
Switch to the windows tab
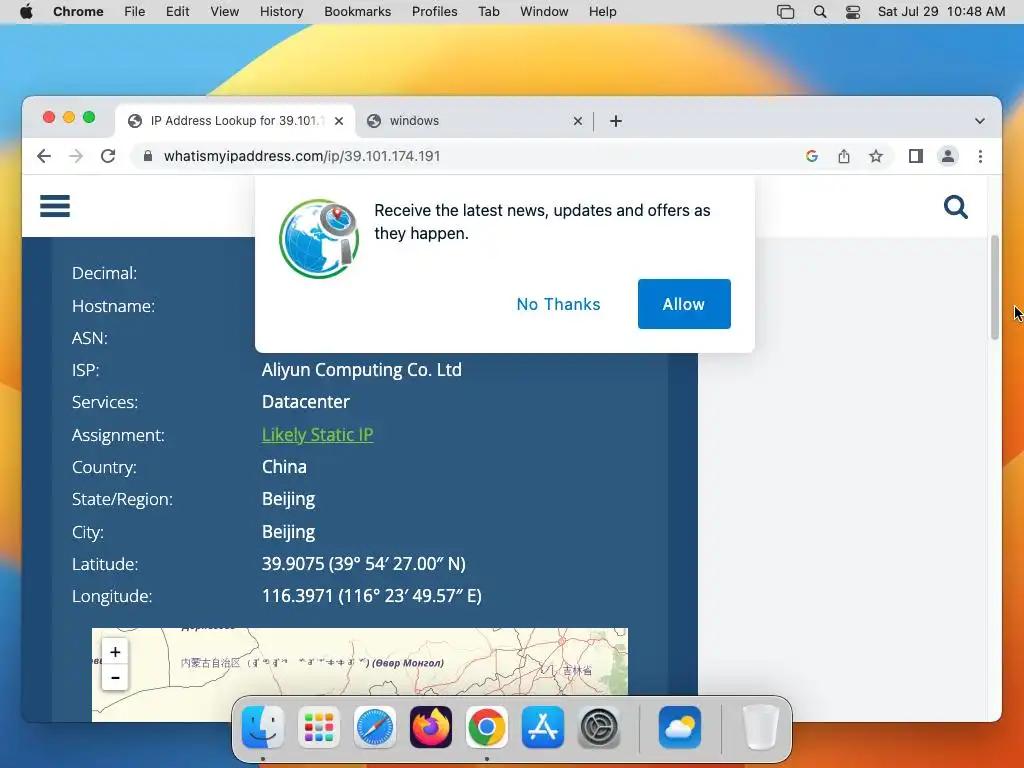[x=473, y=121]
